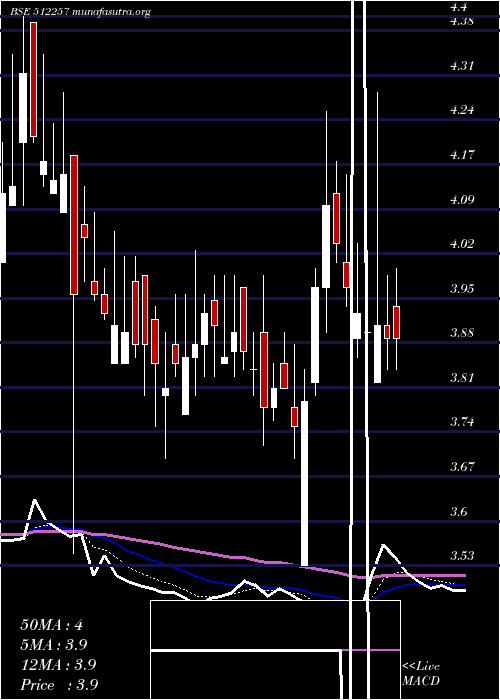Viewport: 500px width, 700px height.
Task: Click the 3.6 price axis label
Action: coord(459,511)
